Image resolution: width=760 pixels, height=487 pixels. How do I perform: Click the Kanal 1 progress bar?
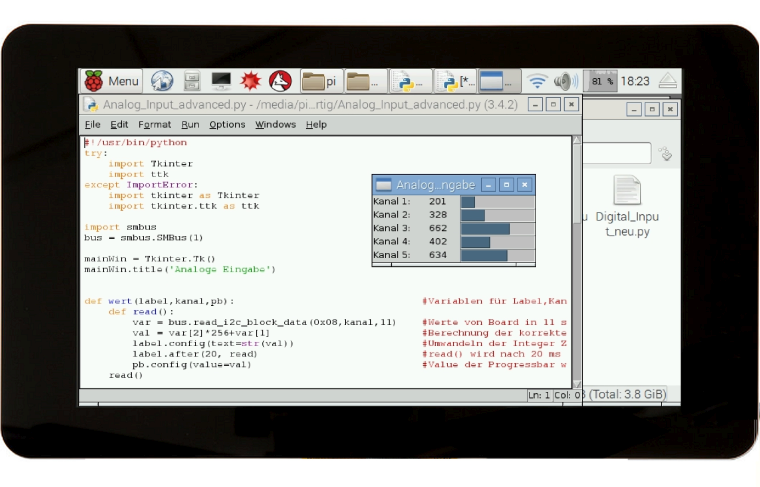(497, 202)
